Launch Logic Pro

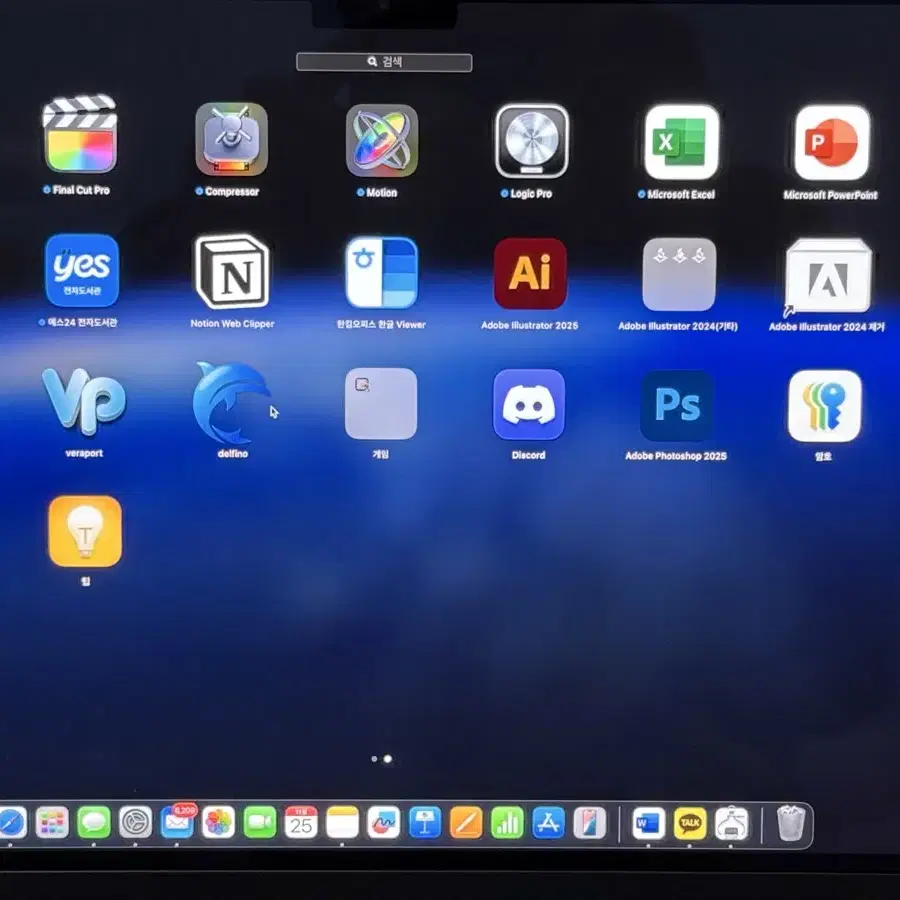click(x=532, y=141)
